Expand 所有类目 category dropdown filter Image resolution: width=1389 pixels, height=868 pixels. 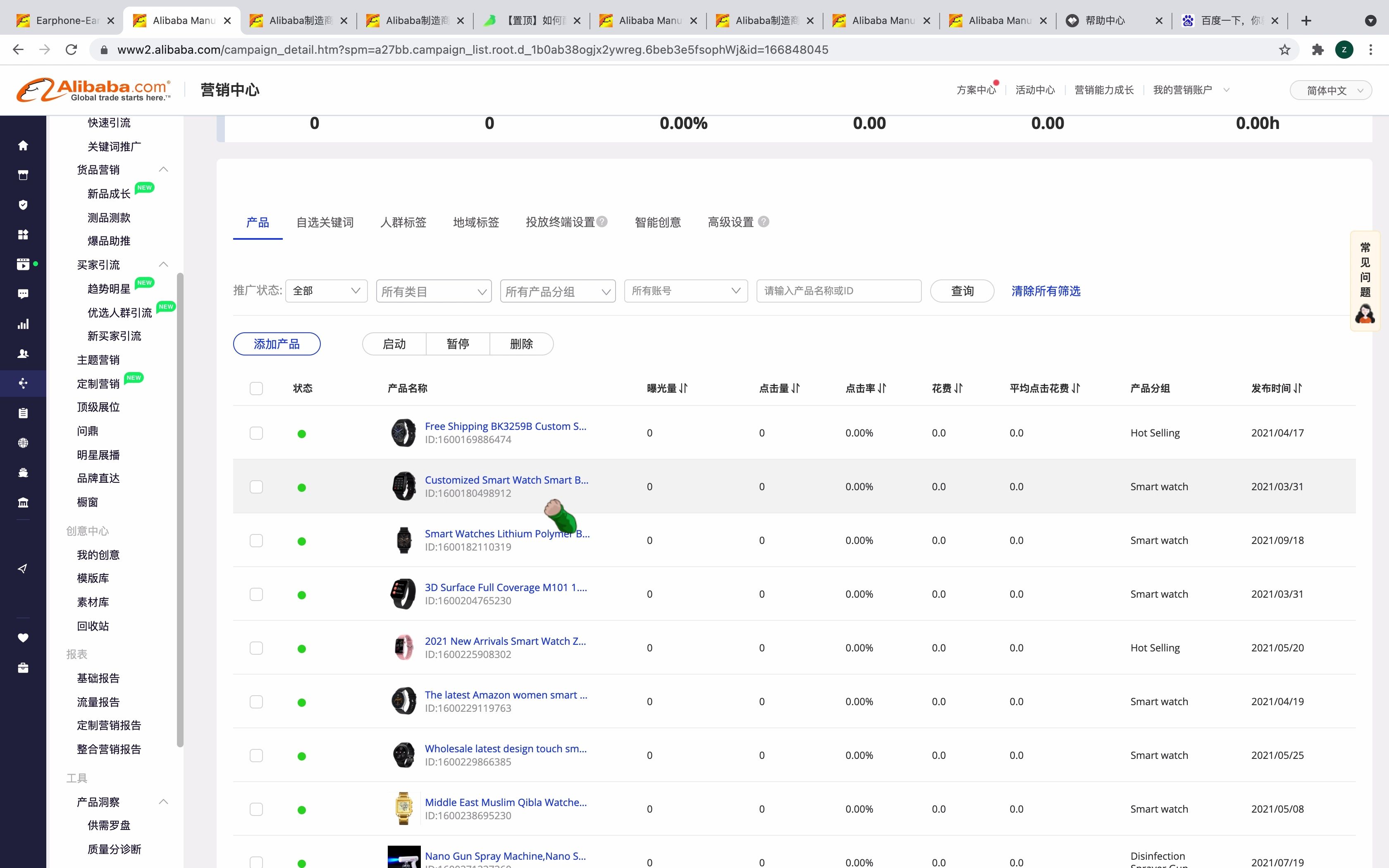coord(432,291)
